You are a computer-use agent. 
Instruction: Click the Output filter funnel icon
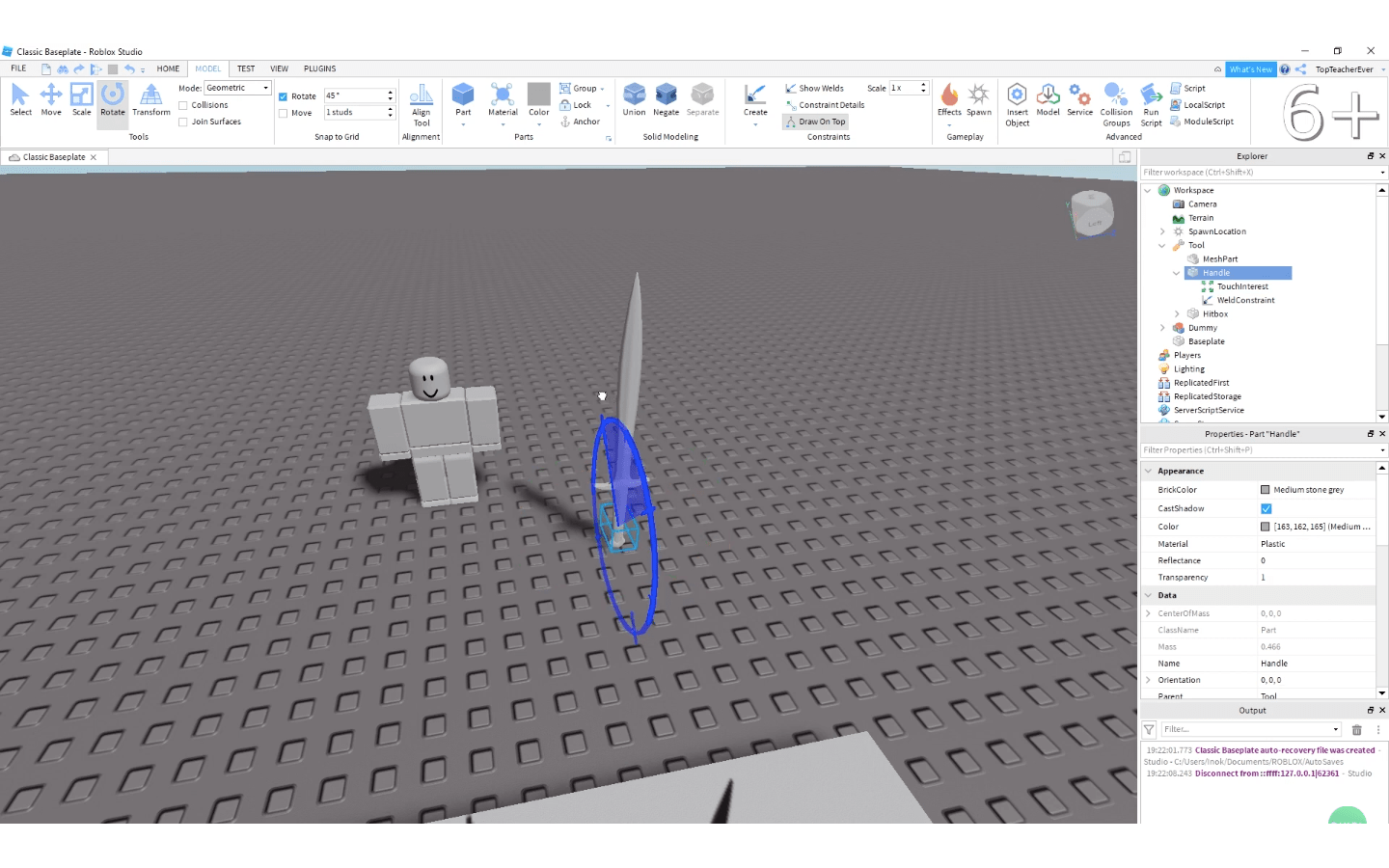point(1149,730)
